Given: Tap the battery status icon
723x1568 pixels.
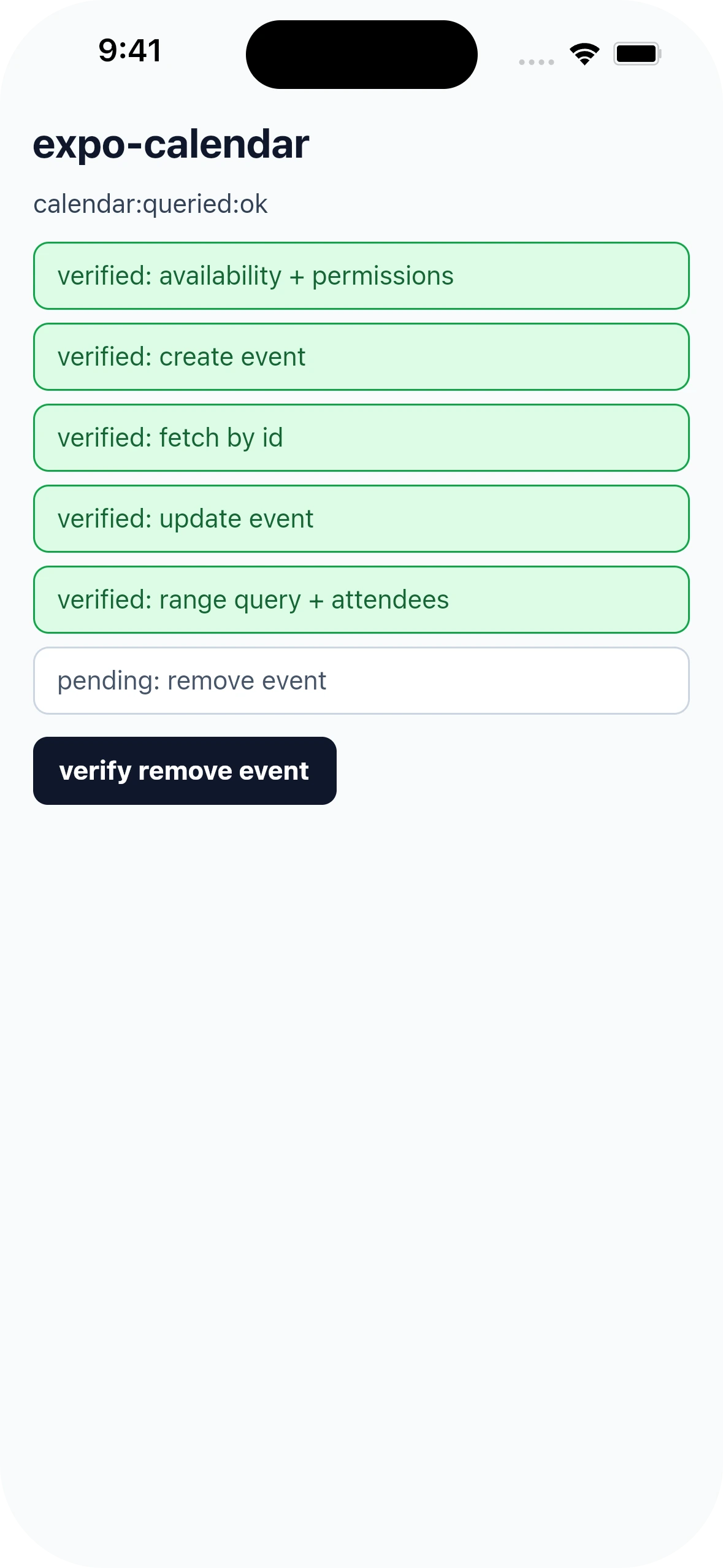Looking at the screenshot, I should click(637, 54).
